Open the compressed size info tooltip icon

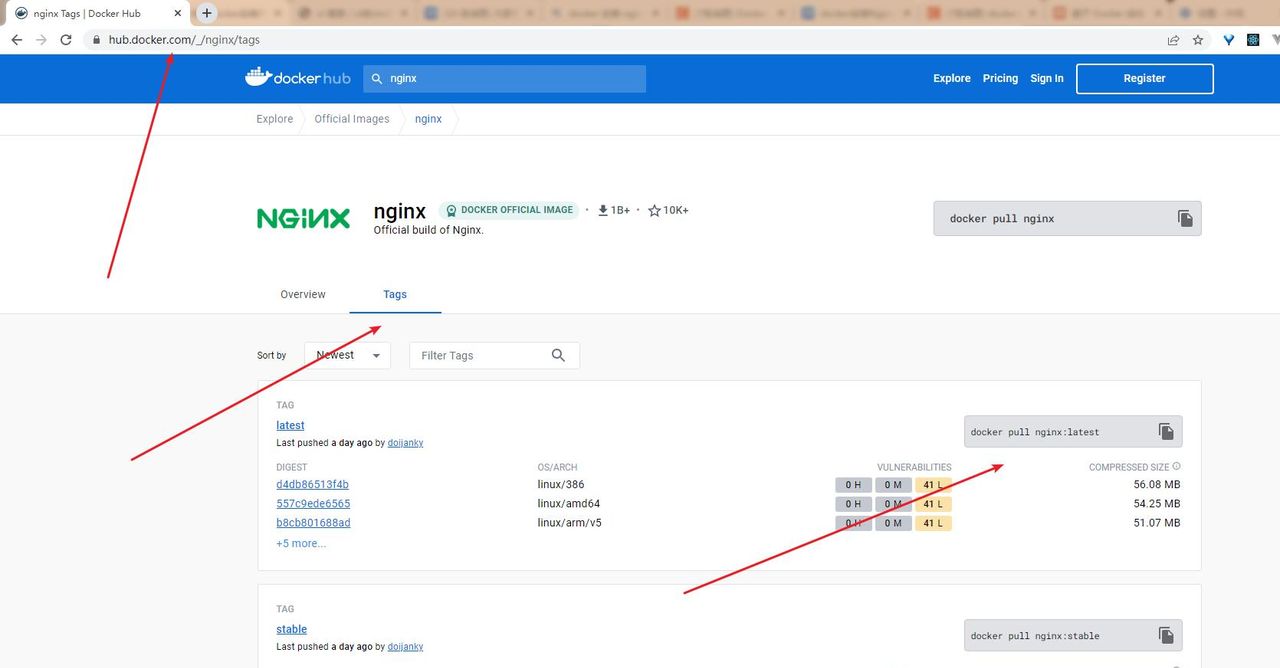1176,466
